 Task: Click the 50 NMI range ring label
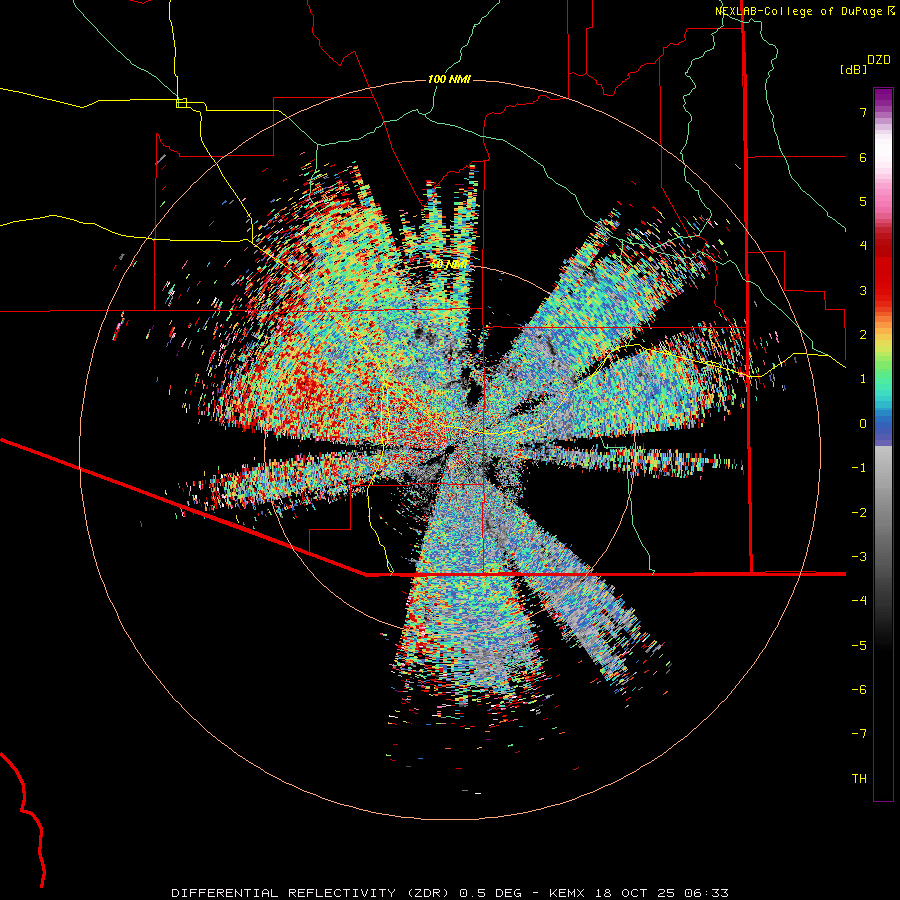coord(449,265)
